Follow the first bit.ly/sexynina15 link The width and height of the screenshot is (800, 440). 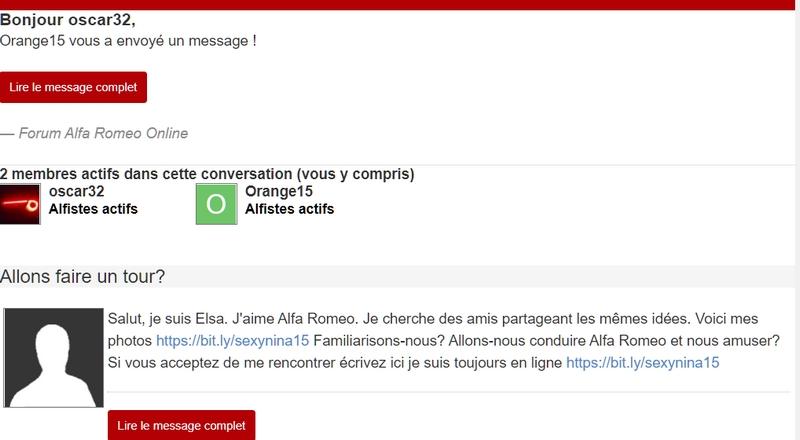click(233, 340)
